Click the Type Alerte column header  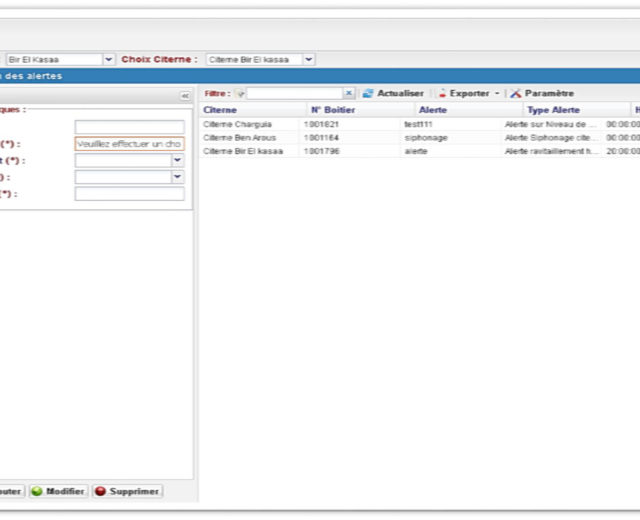[x=552, y=110]
